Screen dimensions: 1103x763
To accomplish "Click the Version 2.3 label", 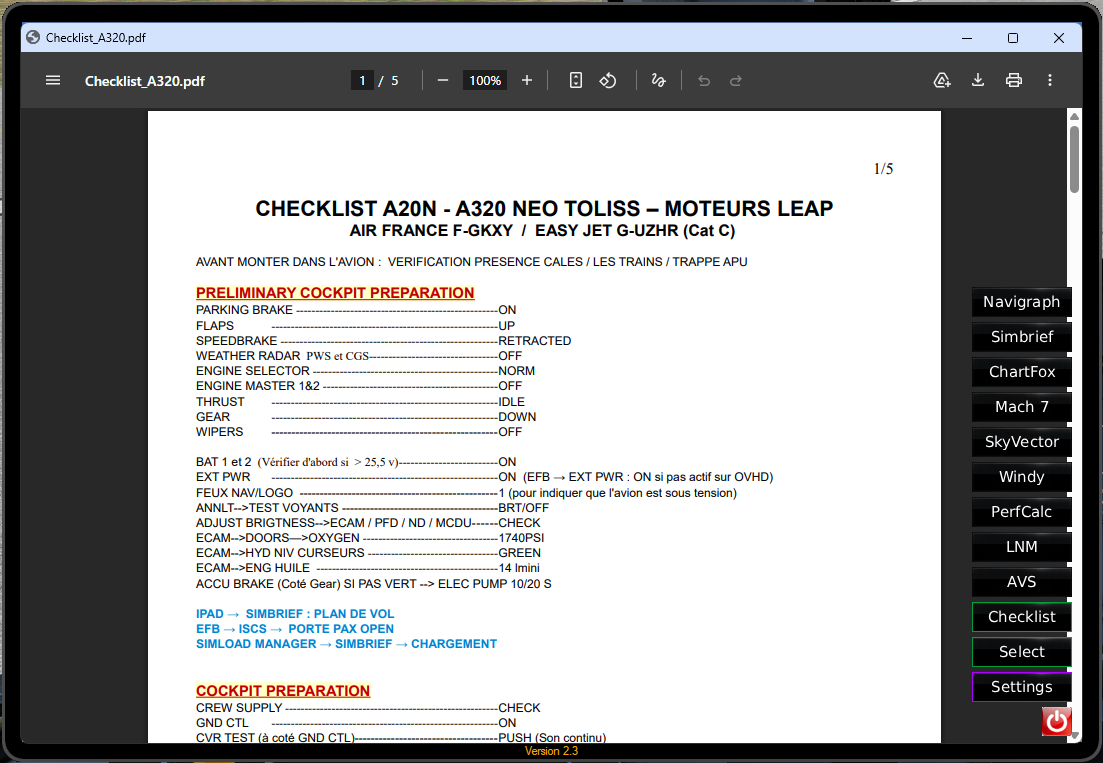I will point(552,751).
